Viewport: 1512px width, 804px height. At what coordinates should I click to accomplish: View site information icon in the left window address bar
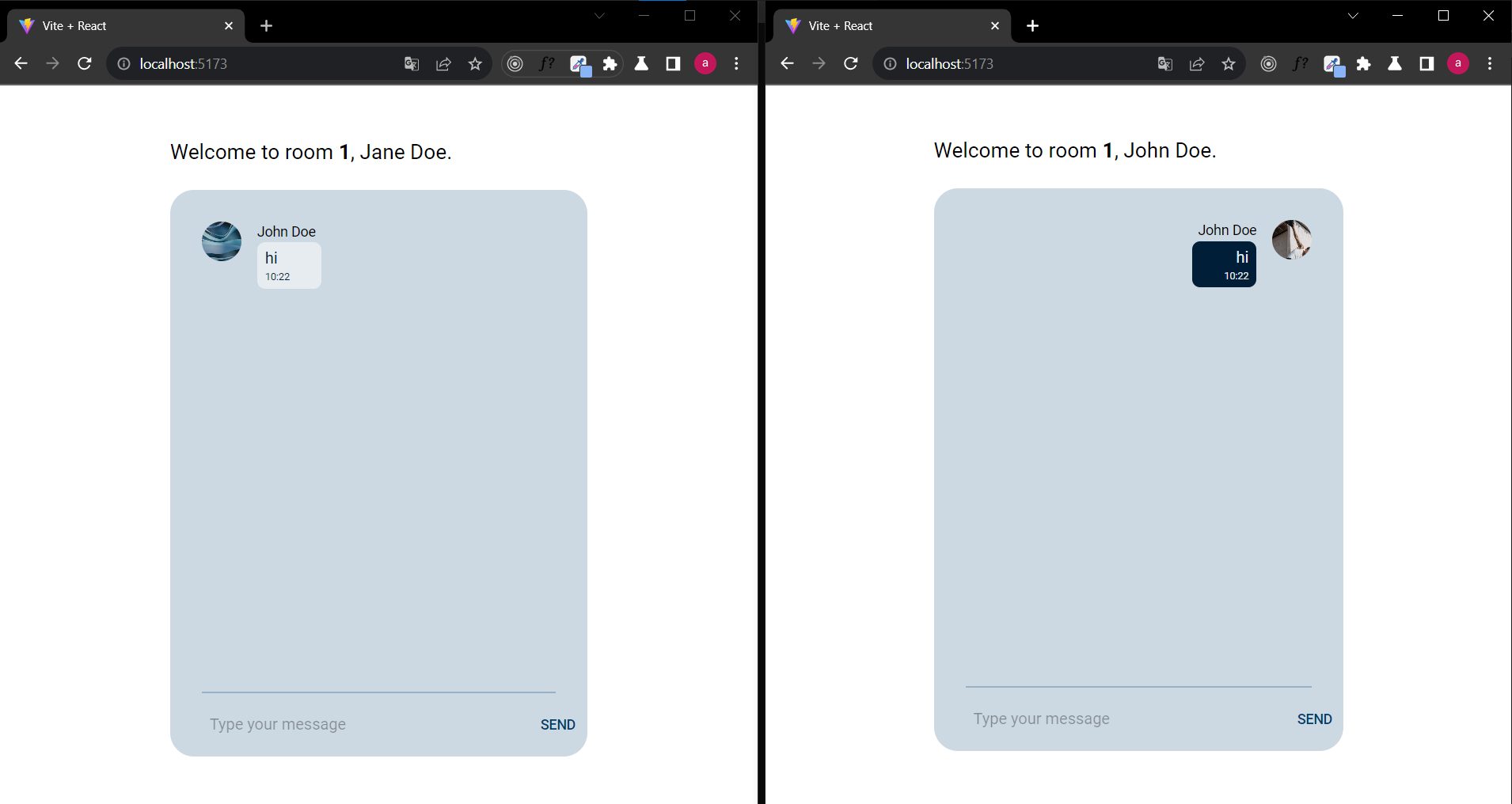coord(123,64)
